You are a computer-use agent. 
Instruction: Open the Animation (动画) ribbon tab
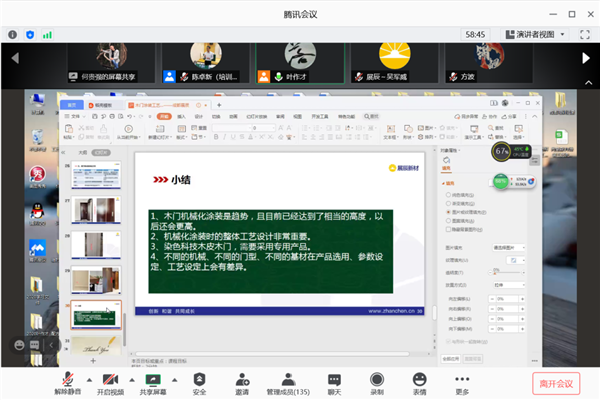[x=233, y=116]
